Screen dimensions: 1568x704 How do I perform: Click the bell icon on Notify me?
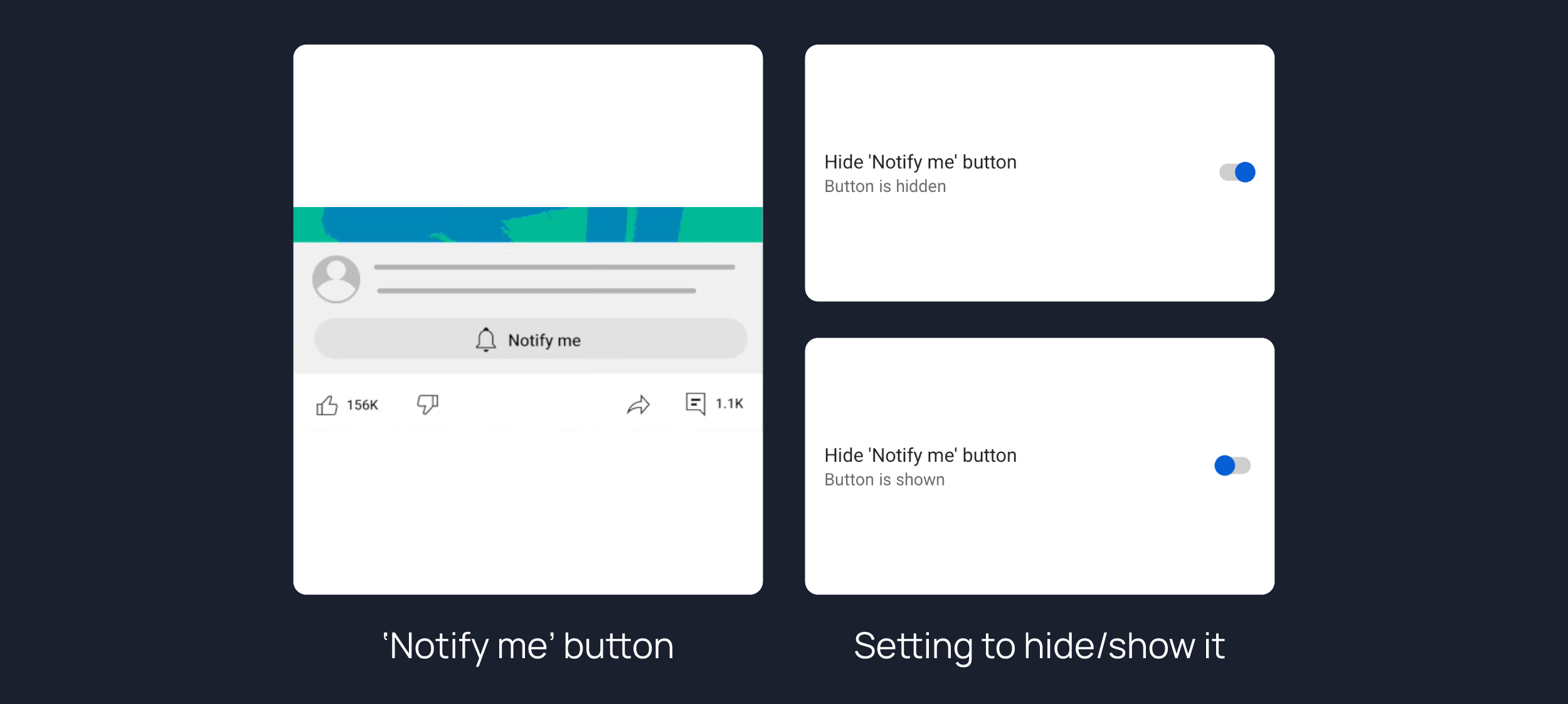click(x=485, y=339)
